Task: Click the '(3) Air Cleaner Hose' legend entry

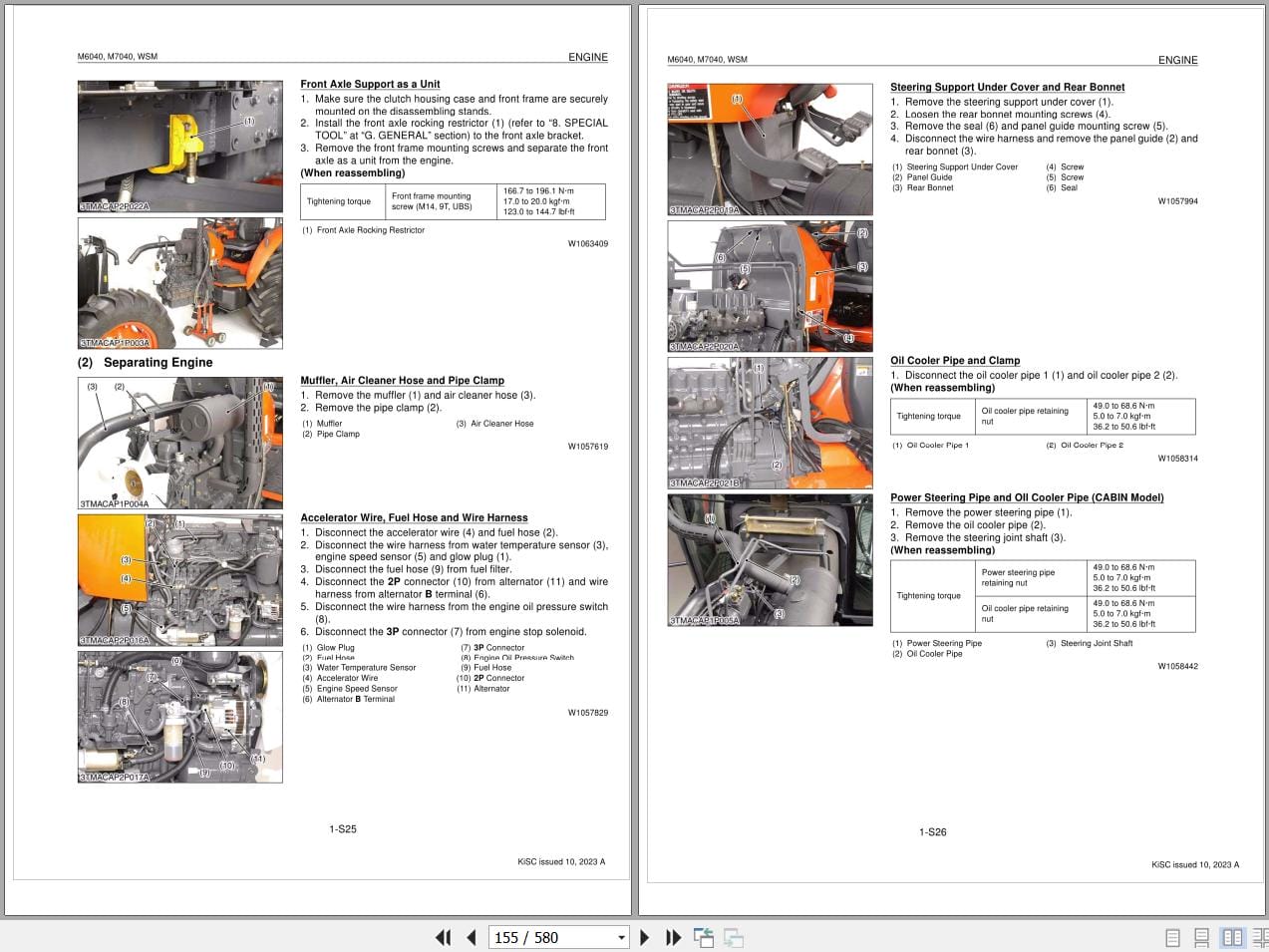Action: [494, 424]
